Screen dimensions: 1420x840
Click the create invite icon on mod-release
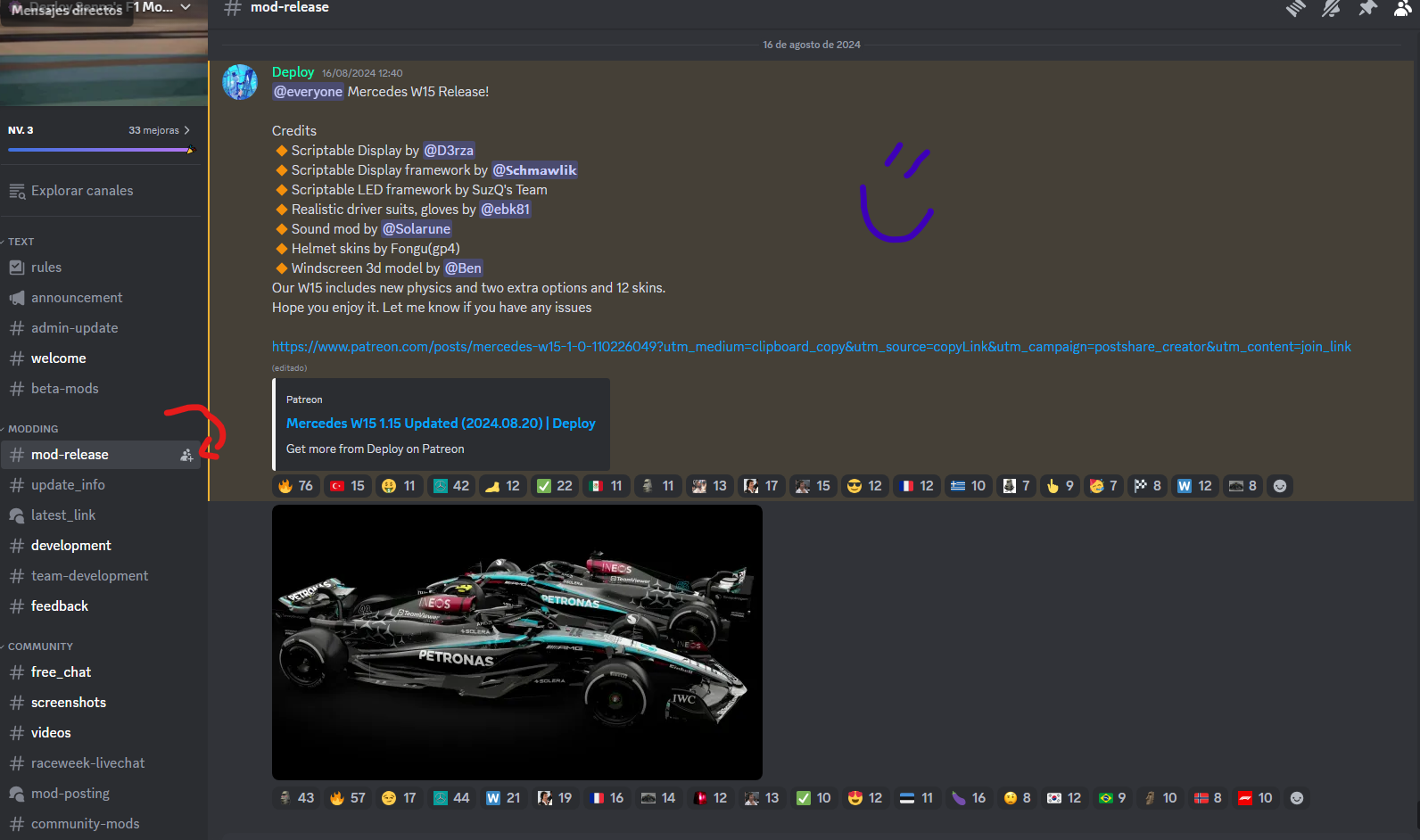pos(186,455)
